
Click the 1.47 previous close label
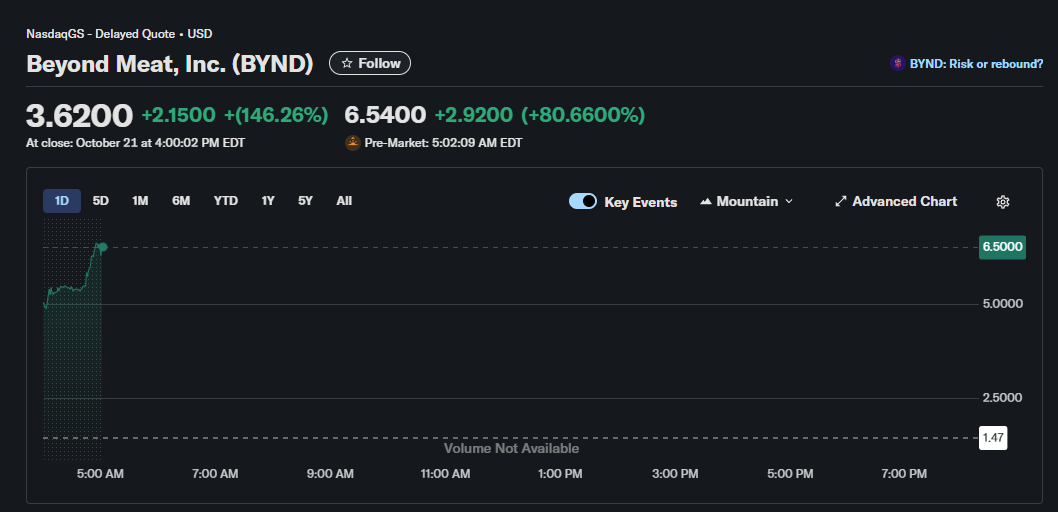coord(993,438)
